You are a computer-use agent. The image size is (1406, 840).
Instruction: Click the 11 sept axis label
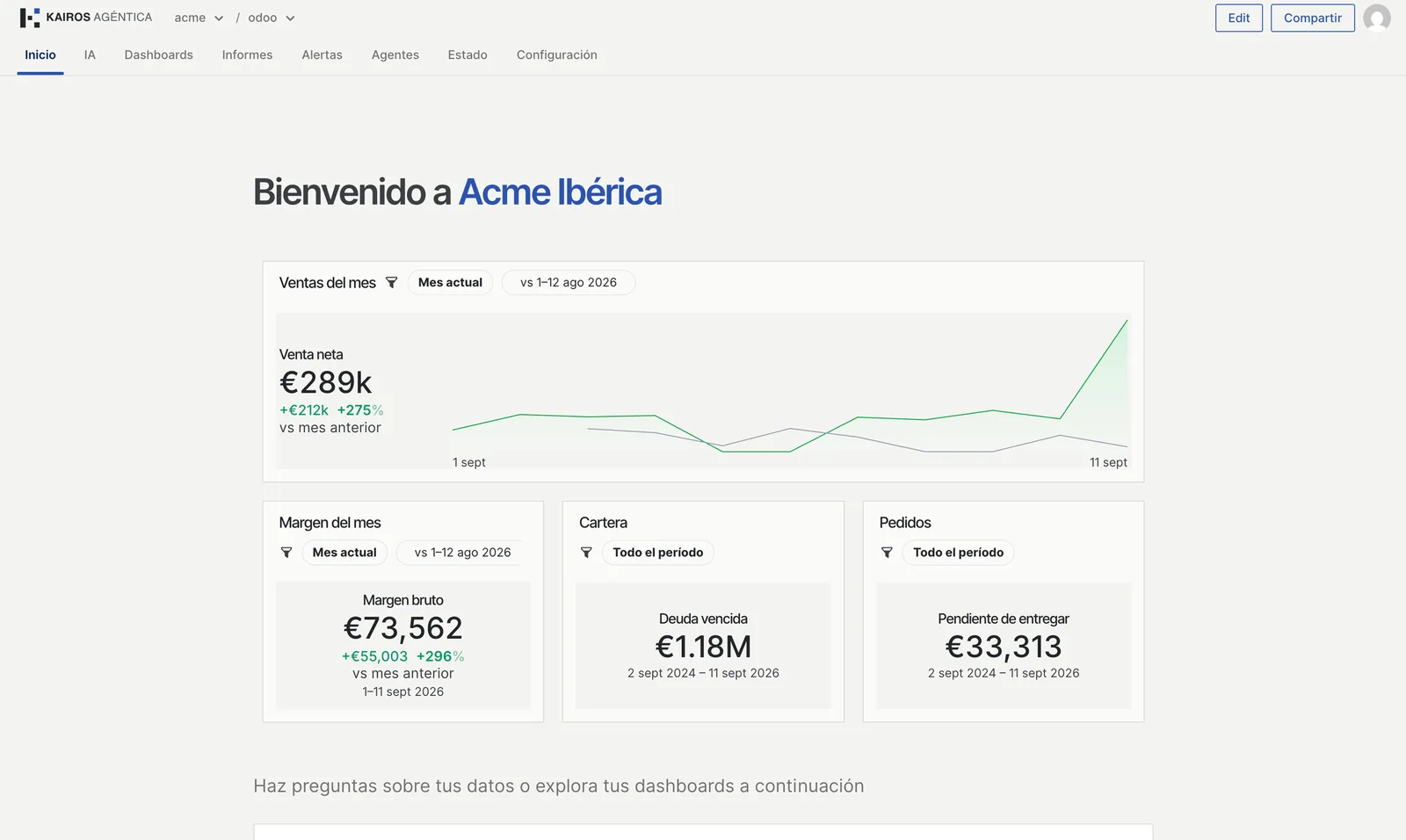1108,462
